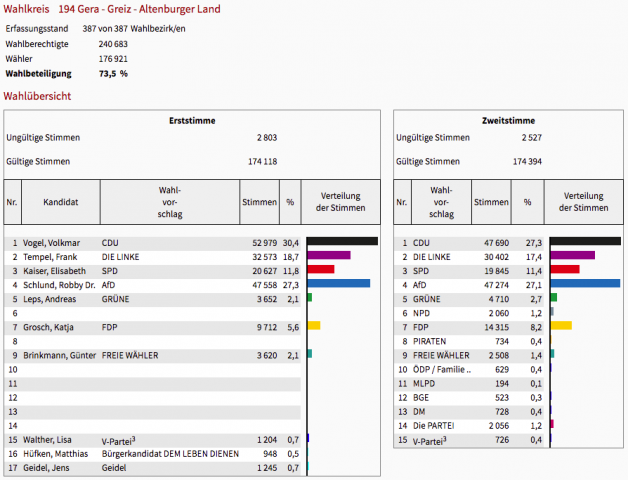Select candidate Tempel, Frank

point(50,257)
